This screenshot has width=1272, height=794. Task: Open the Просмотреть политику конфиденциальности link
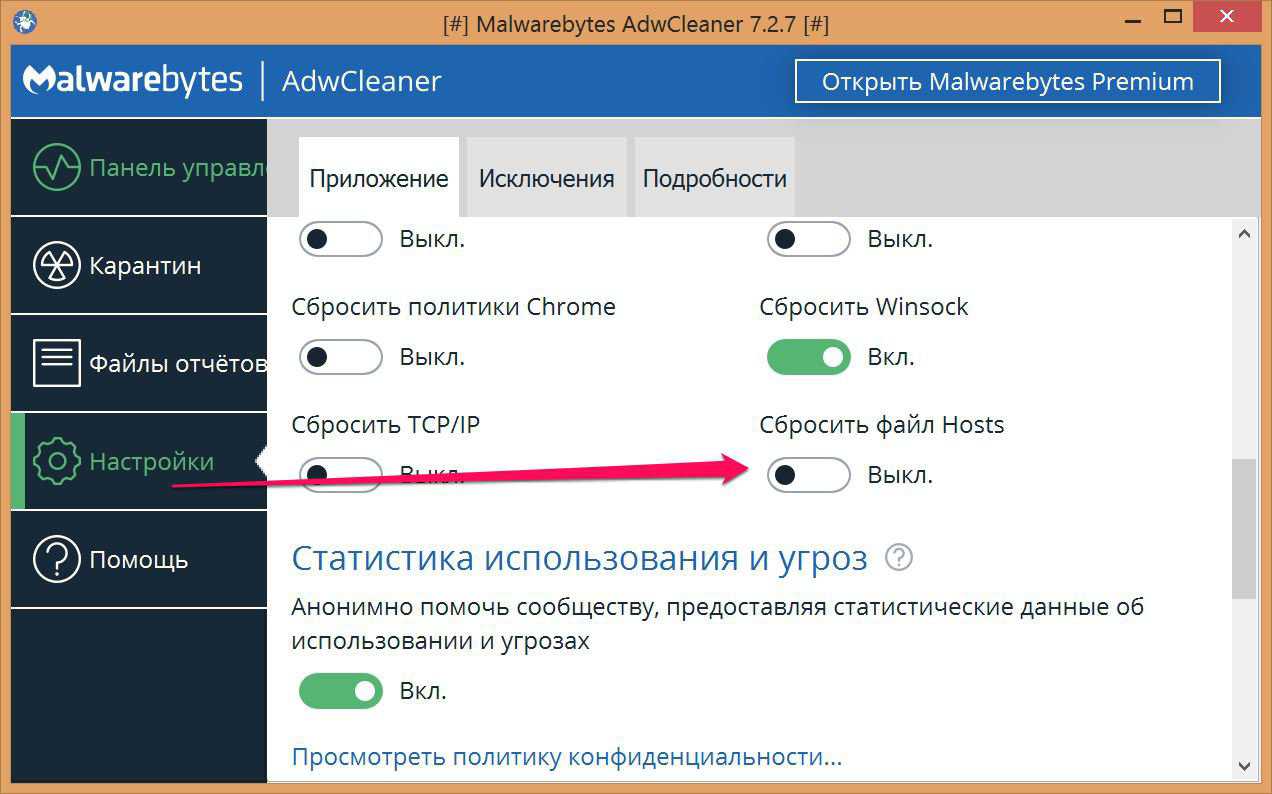click(x=566, y=757)
